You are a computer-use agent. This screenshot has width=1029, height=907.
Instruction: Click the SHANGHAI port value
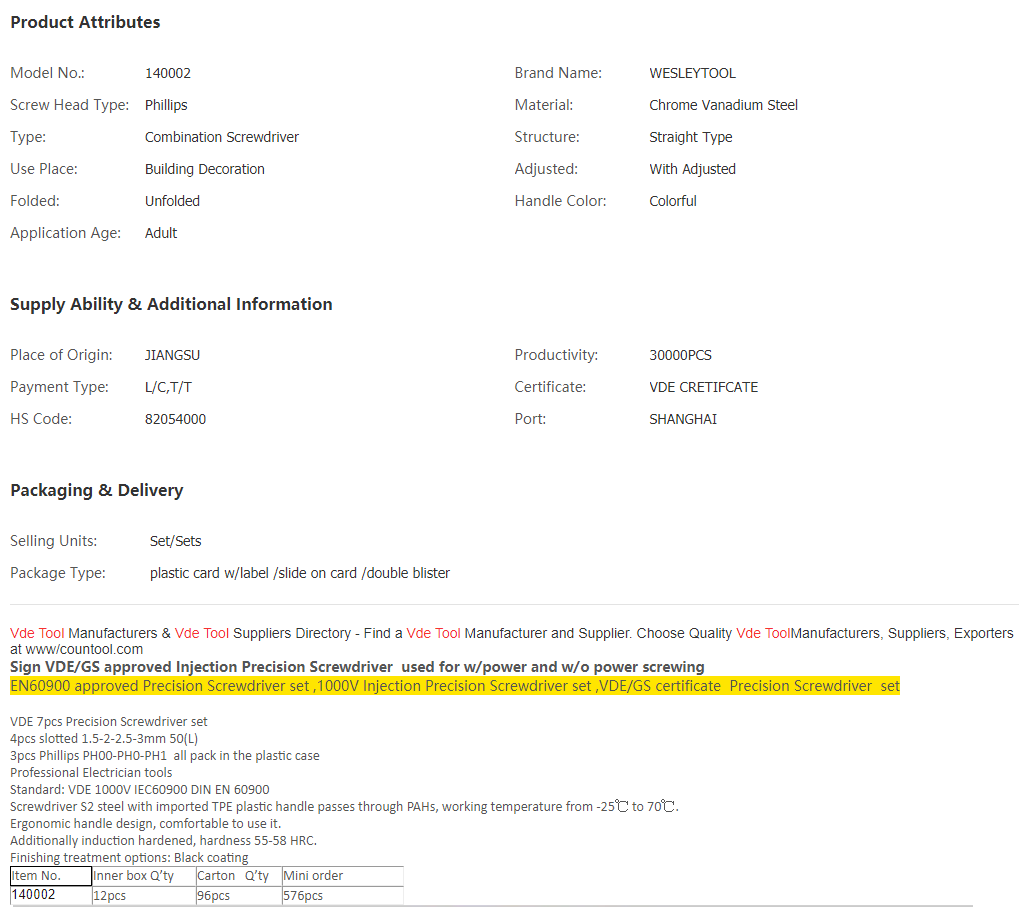pyautogui.click(x=682, y=419)
